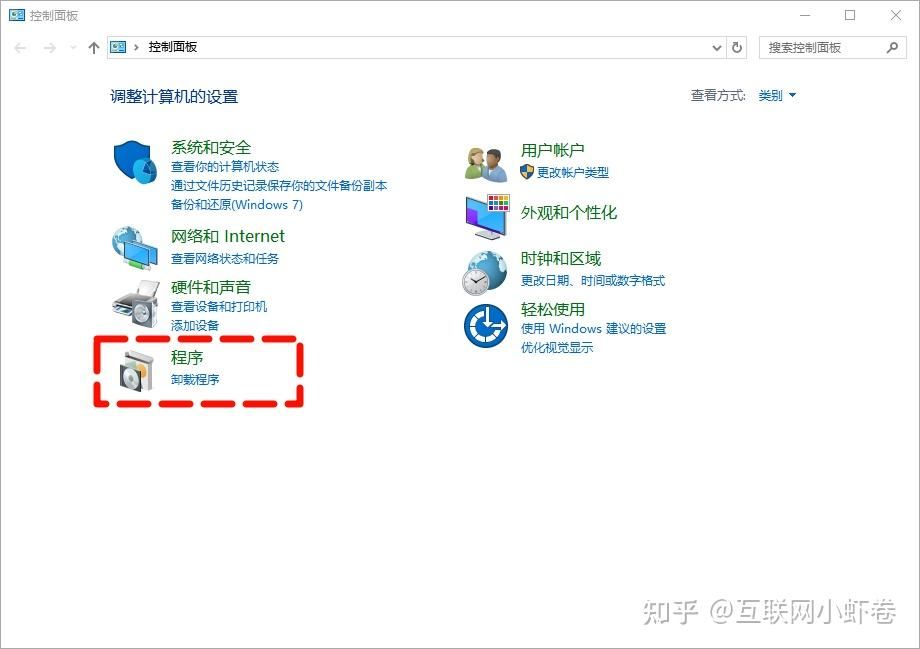Click the refresh button beside address bar
This screenshot has width=920, height=649.
point(738,47)
